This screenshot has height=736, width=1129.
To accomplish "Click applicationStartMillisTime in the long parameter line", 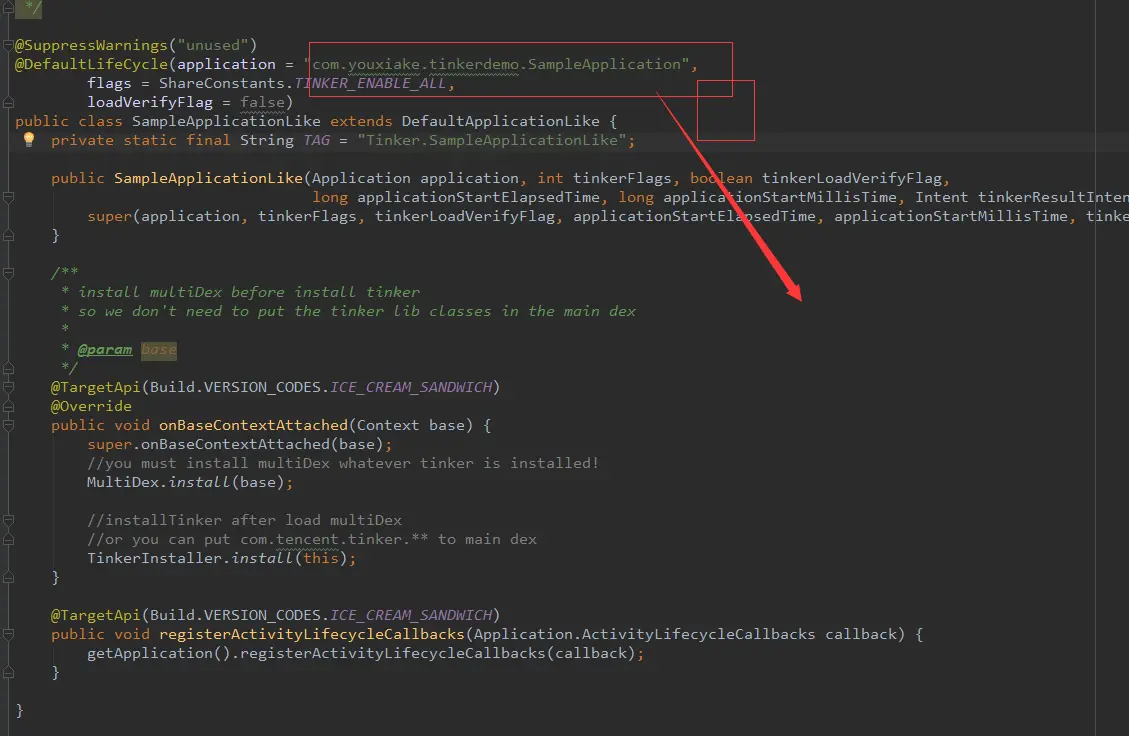I will [x=780, y=197].
